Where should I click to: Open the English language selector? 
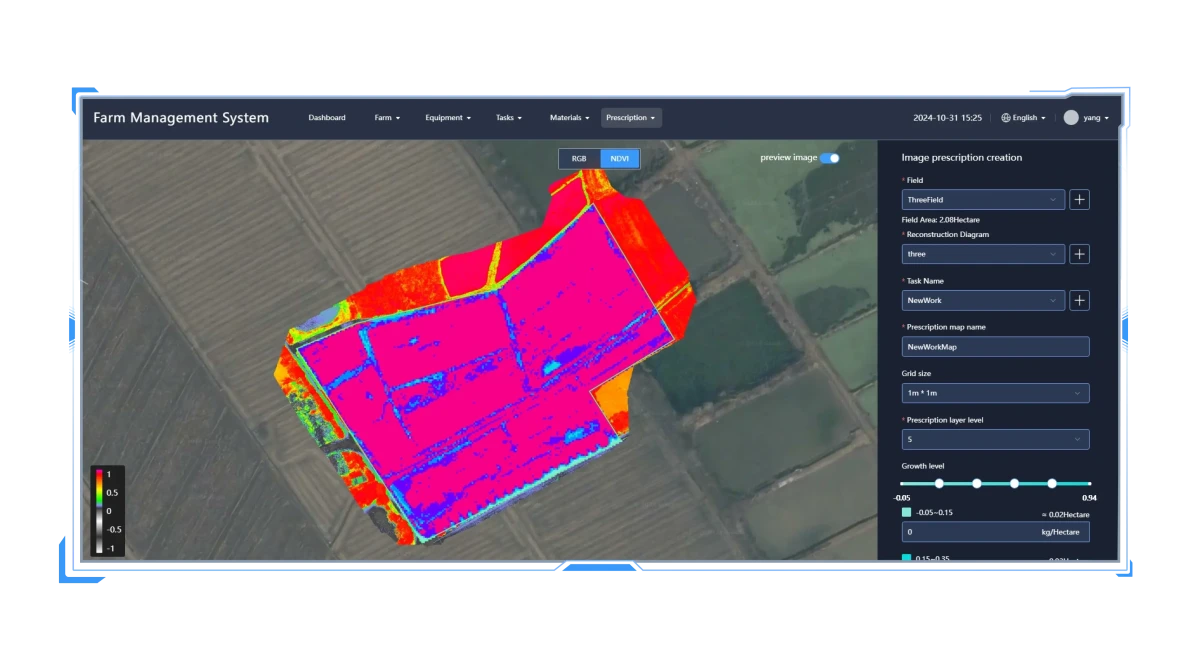point(1023,118)
